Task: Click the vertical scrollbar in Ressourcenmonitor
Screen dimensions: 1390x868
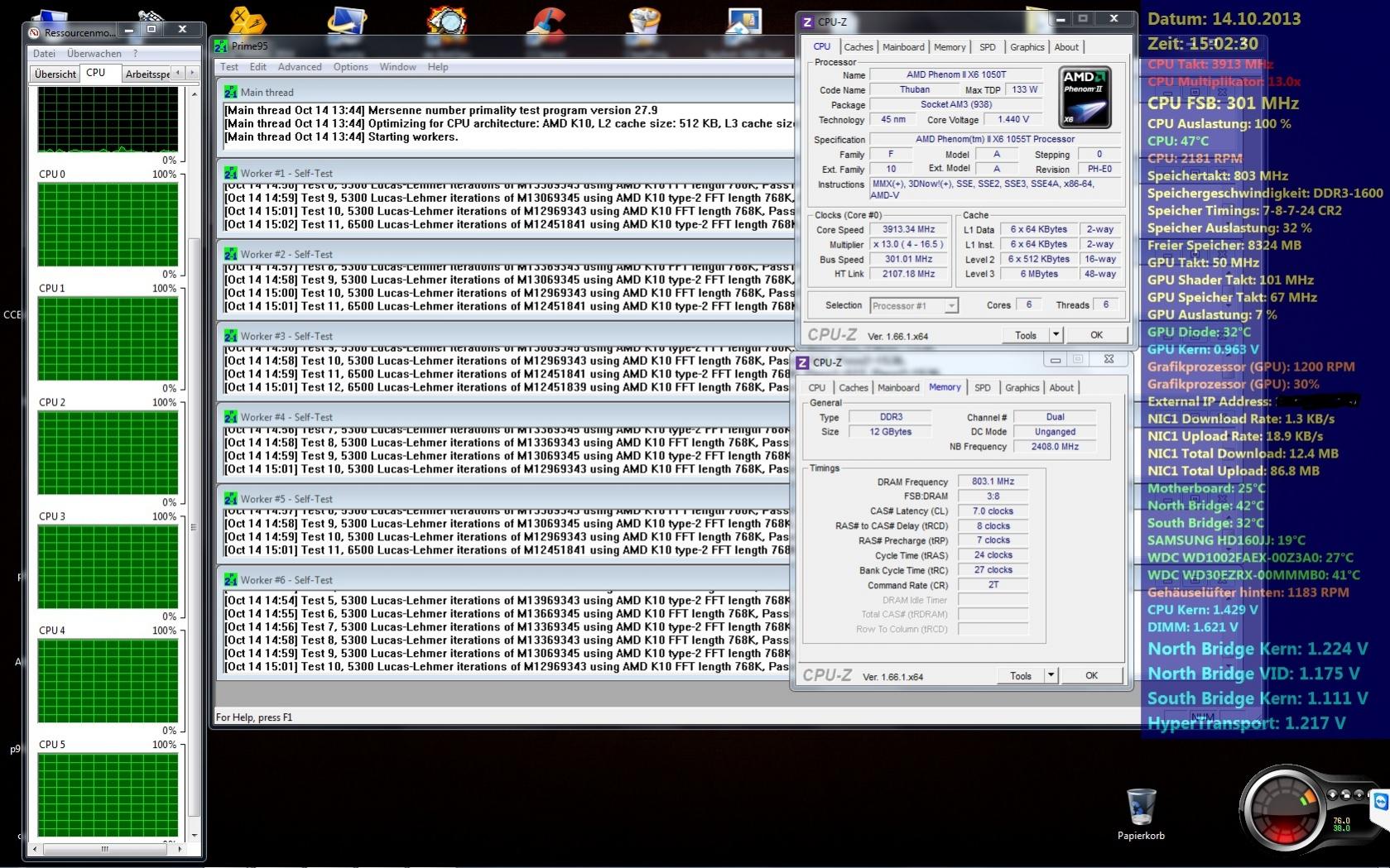Action: tap(194, 526)
